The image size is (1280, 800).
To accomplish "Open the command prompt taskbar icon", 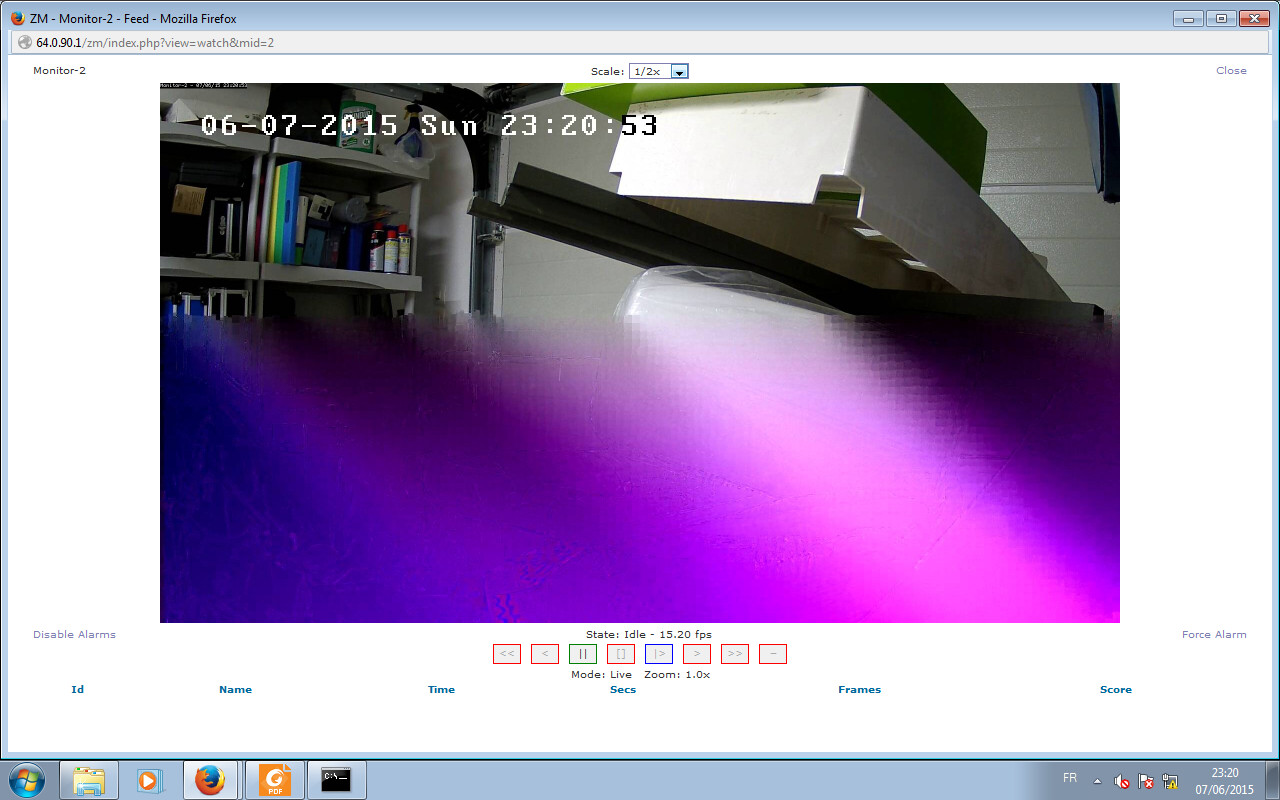I will [x=336, y=780].
